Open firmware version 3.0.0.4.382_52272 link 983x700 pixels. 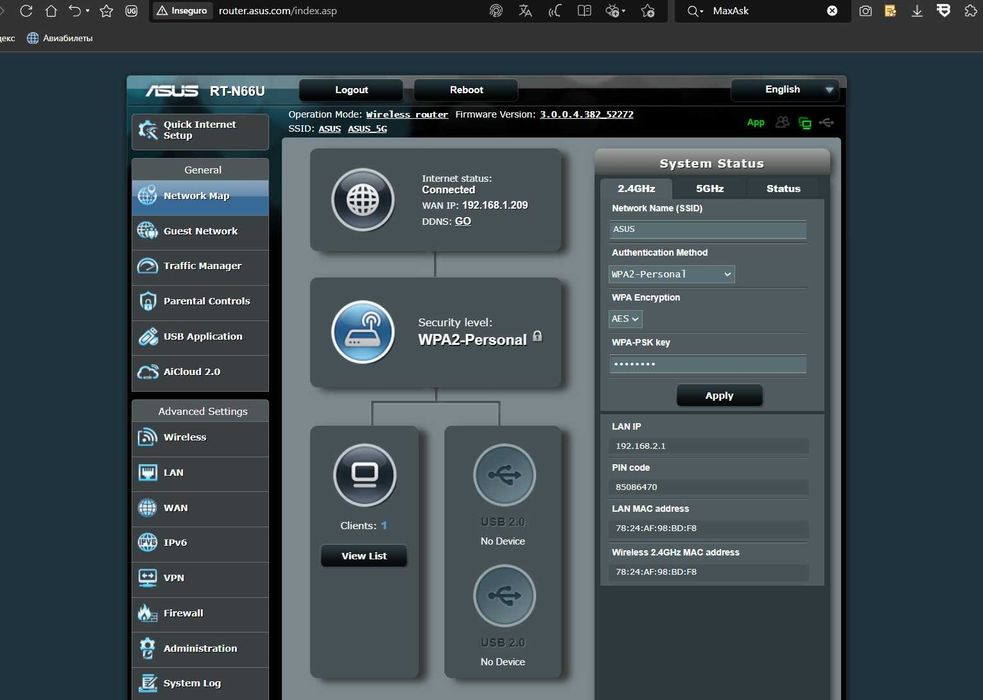[587, 115]
